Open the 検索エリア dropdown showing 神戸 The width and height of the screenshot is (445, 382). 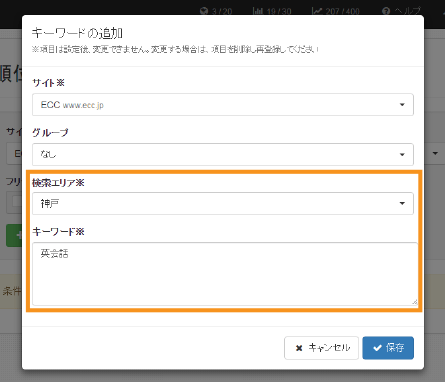pos(223,203)
